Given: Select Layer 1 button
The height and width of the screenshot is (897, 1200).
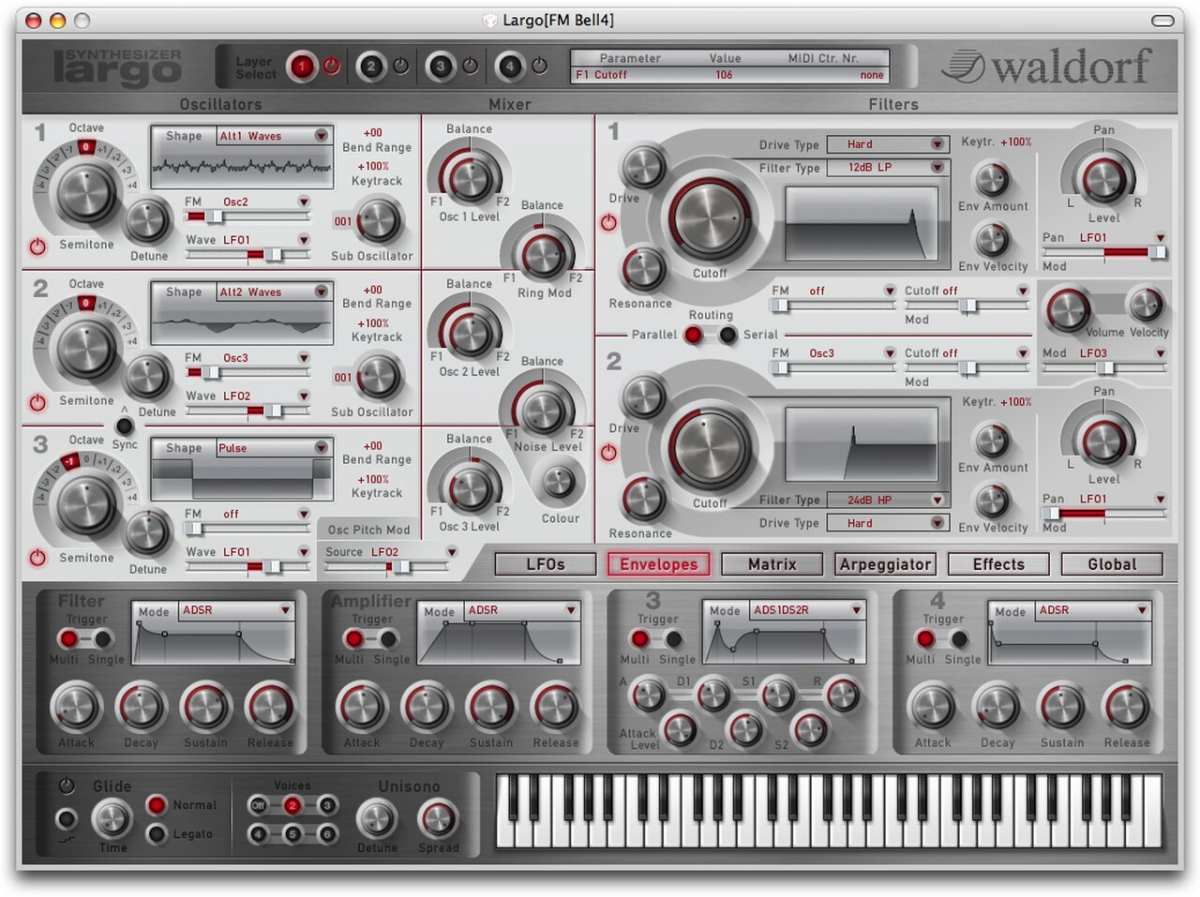Looking at the screenshot, I should 302,67.
